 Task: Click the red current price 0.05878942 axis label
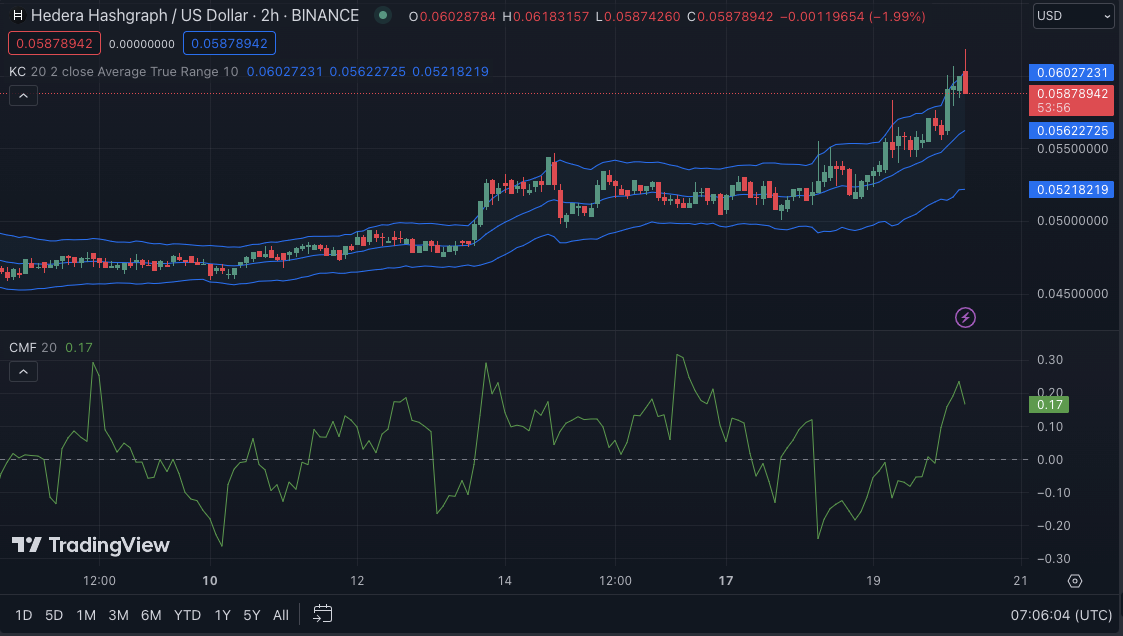tap(1071, 100)
